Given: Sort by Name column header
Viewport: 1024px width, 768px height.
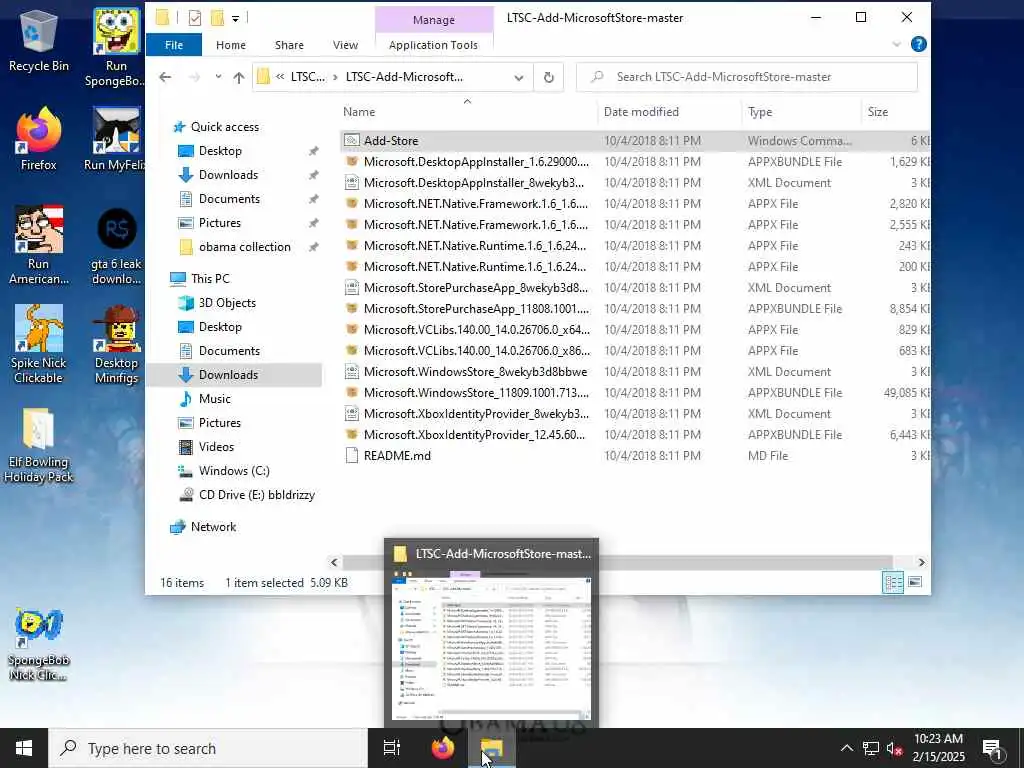Looking at the screenshot, I should click(359, 112).
